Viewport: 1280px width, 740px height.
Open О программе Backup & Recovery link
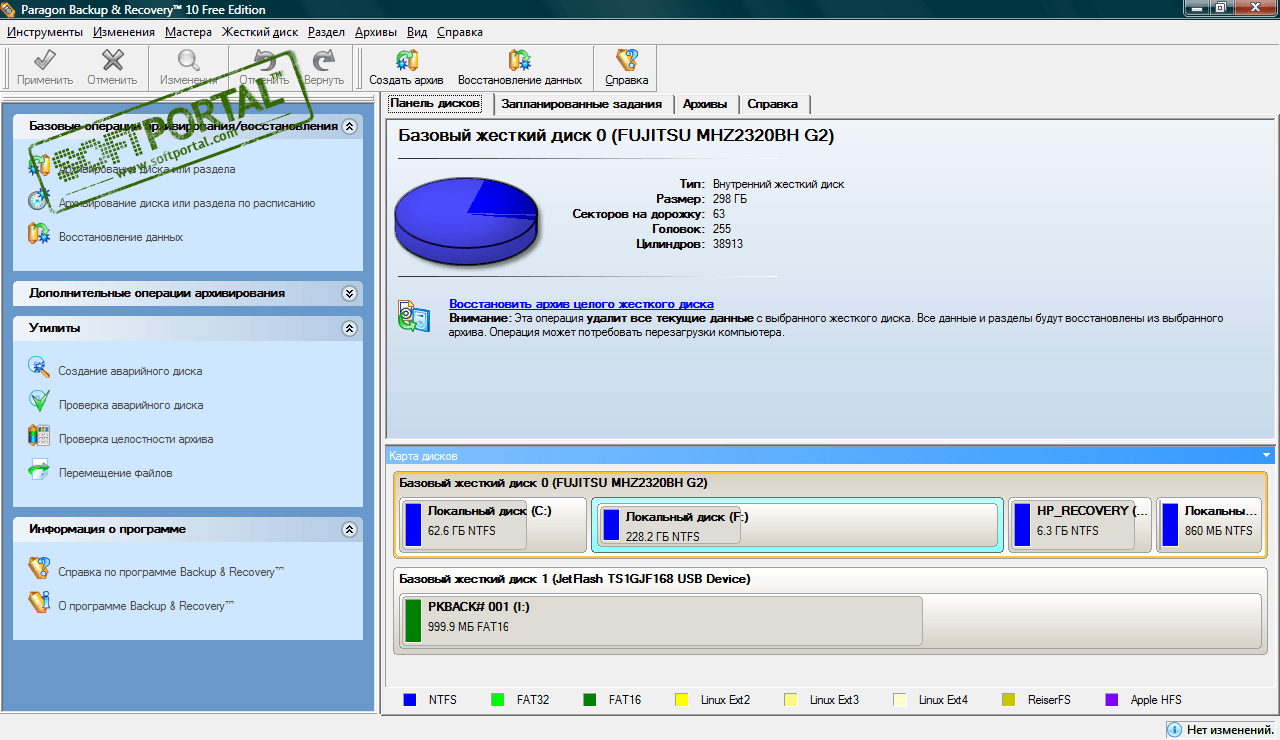tap(147, 606)
